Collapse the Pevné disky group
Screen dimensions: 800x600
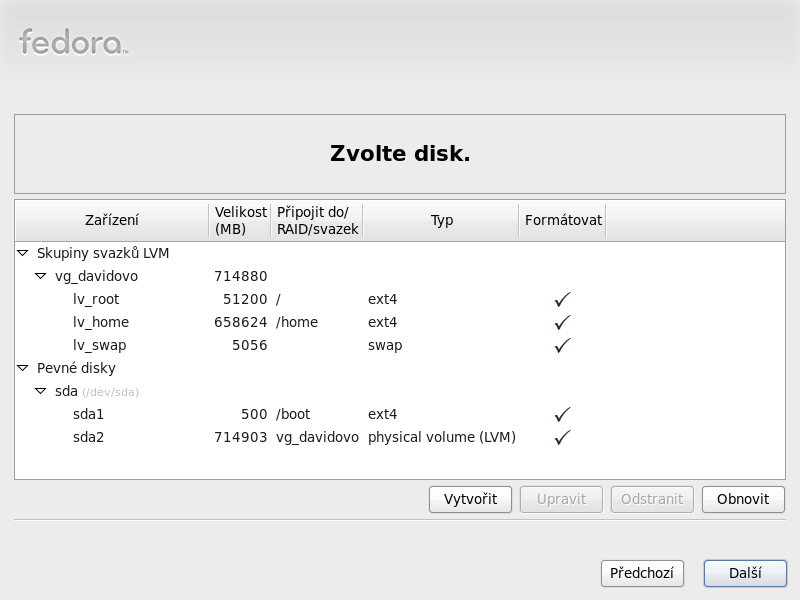point(23,369)
